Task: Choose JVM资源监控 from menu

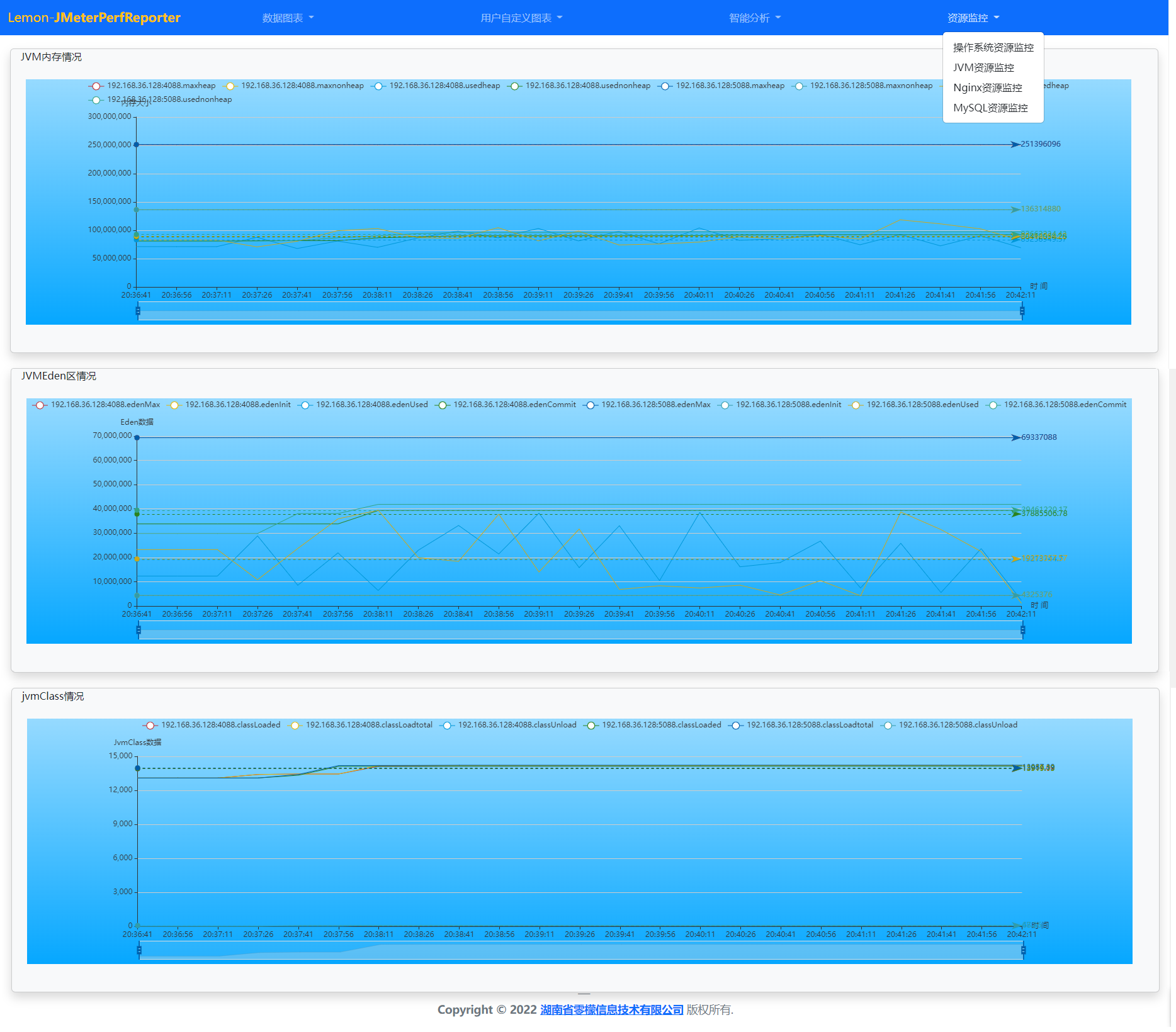Action: 993,68
